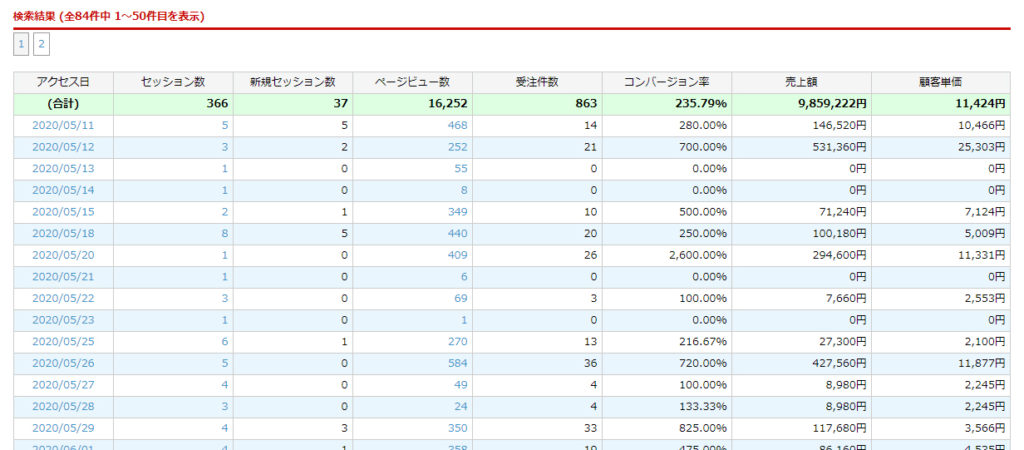
Task: Click the コンバージョン率 column header
Action: [x=667, y=82]
